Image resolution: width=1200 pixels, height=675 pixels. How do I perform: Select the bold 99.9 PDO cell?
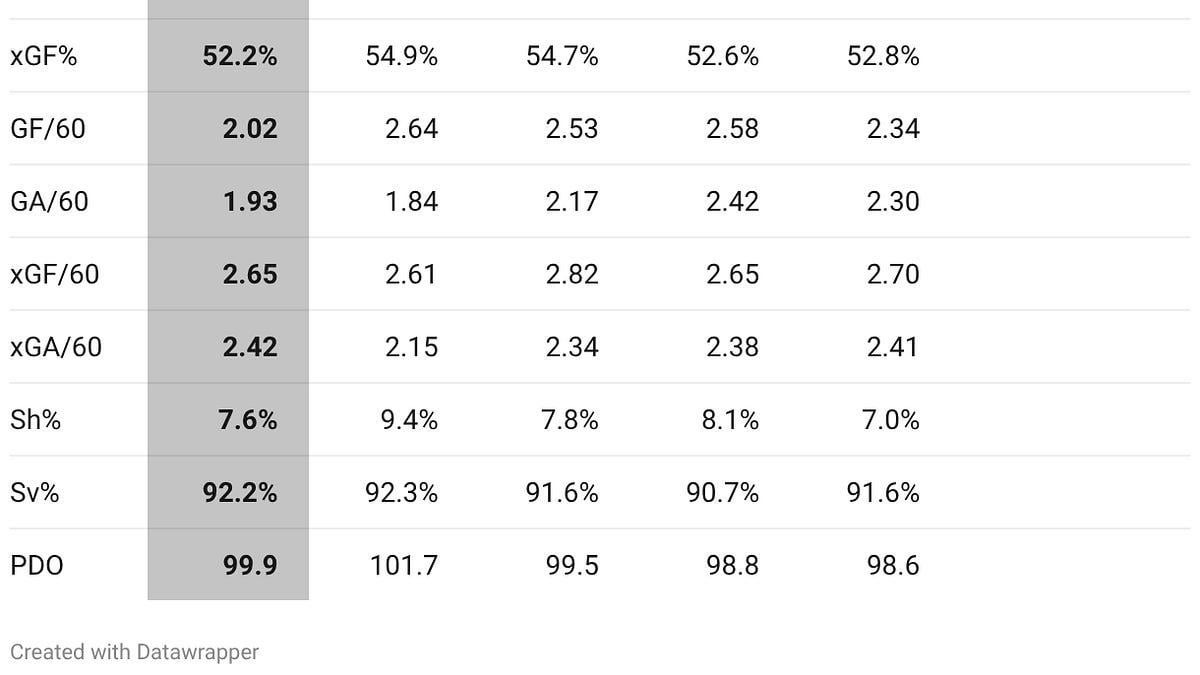[x=250, y=566]
